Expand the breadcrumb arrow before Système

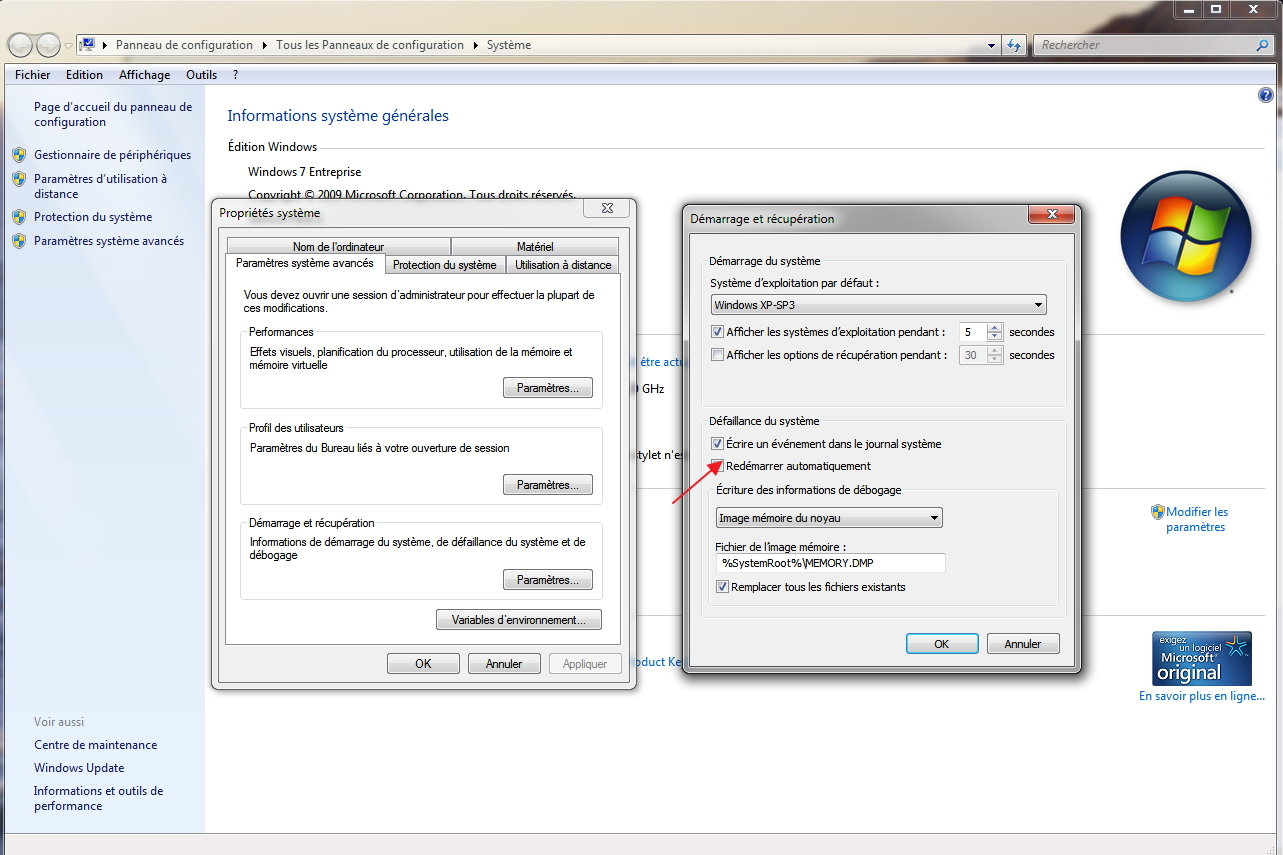click(476, 45)
